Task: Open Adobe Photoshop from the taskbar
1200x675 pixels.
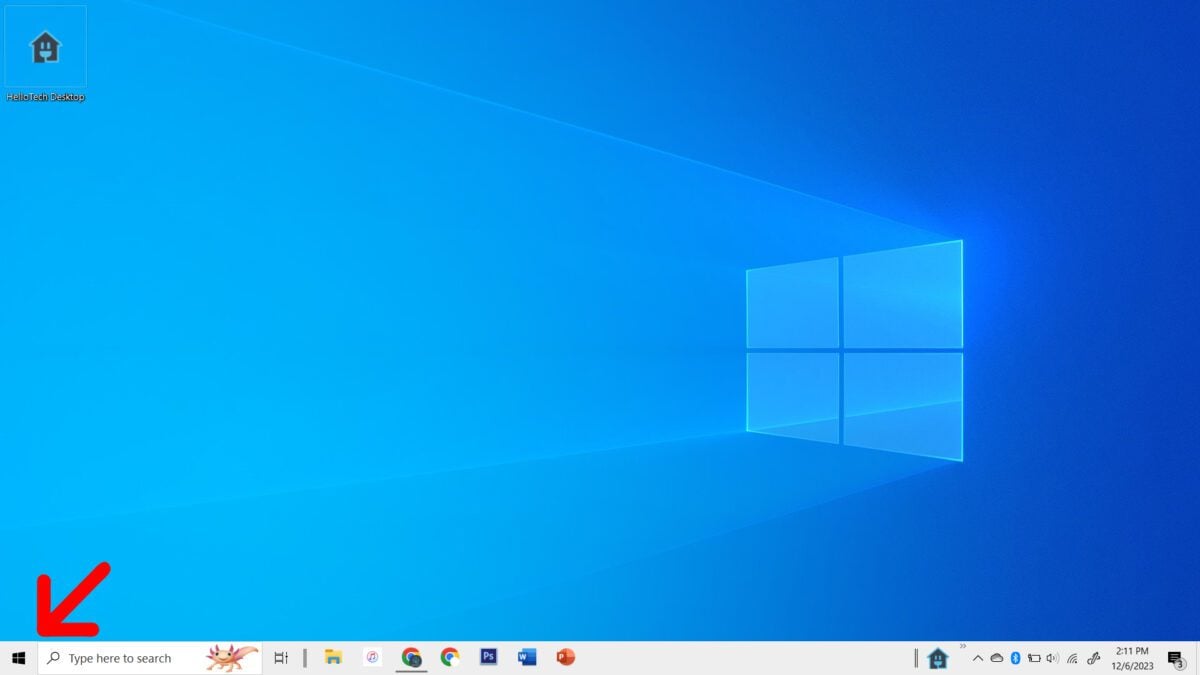Action: click(x=488, y=658)
